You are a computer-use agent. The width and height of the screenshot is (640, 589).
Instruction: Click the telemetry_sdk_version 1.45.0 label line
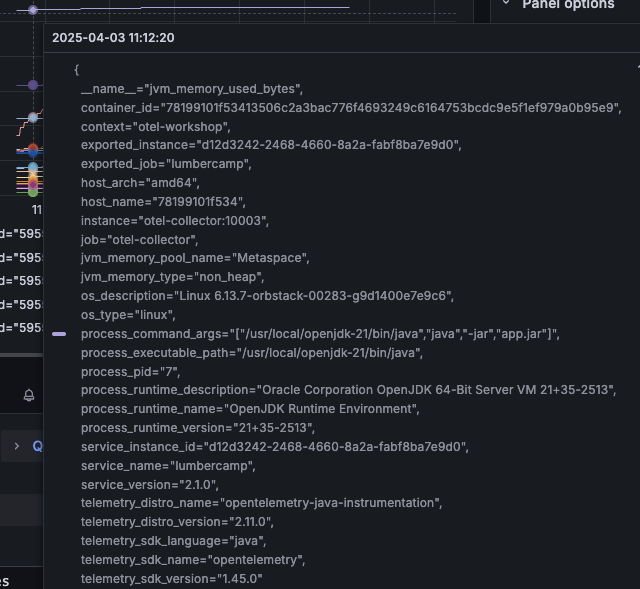171,578
